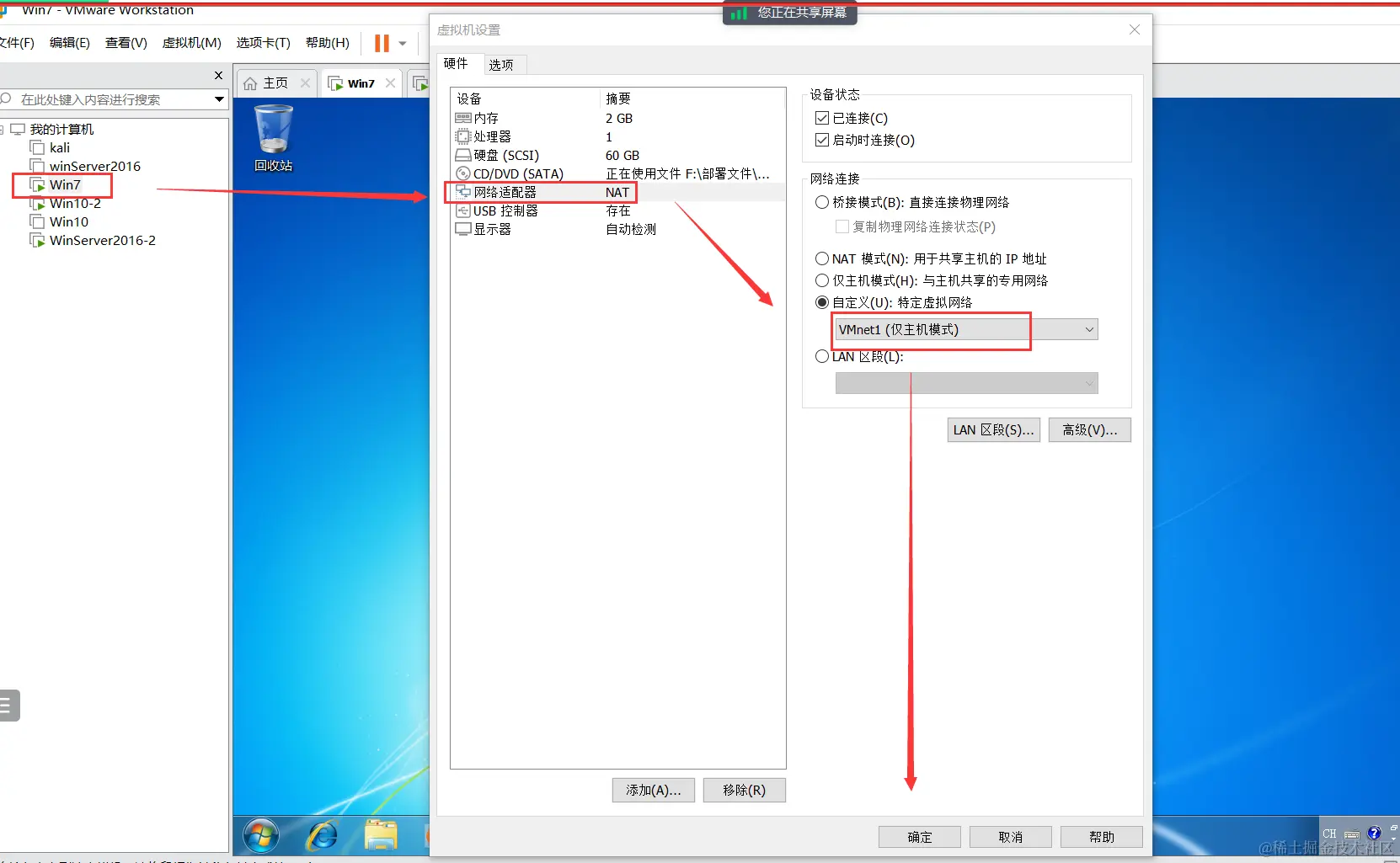
Task: Choose the NAT 模式(N) radio button
Action: (822, 258)
